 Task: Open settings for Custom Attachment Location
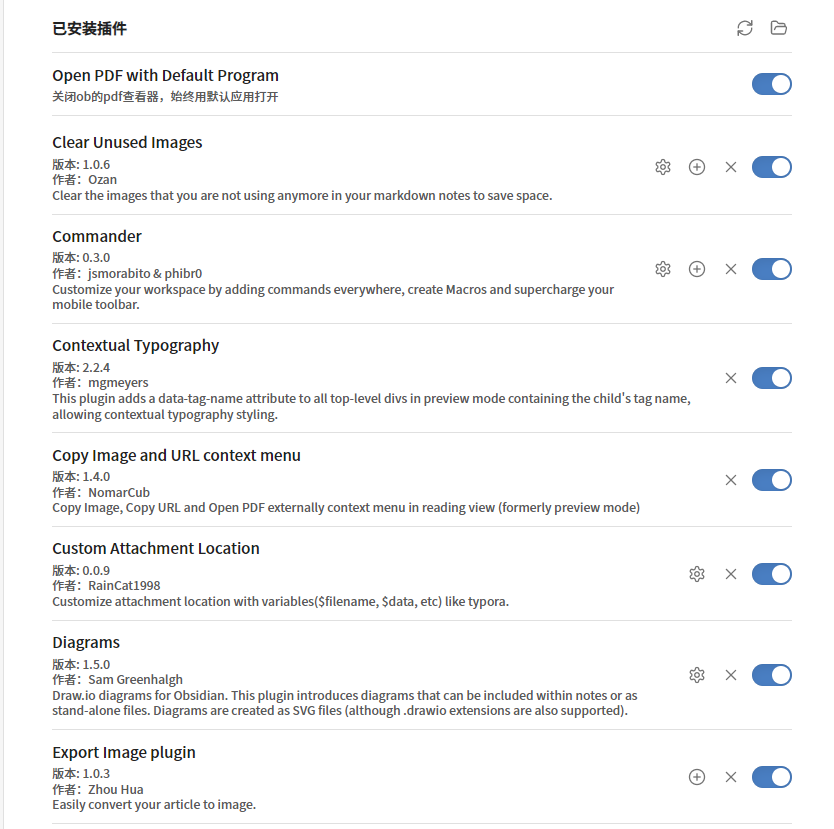(697, 574)
